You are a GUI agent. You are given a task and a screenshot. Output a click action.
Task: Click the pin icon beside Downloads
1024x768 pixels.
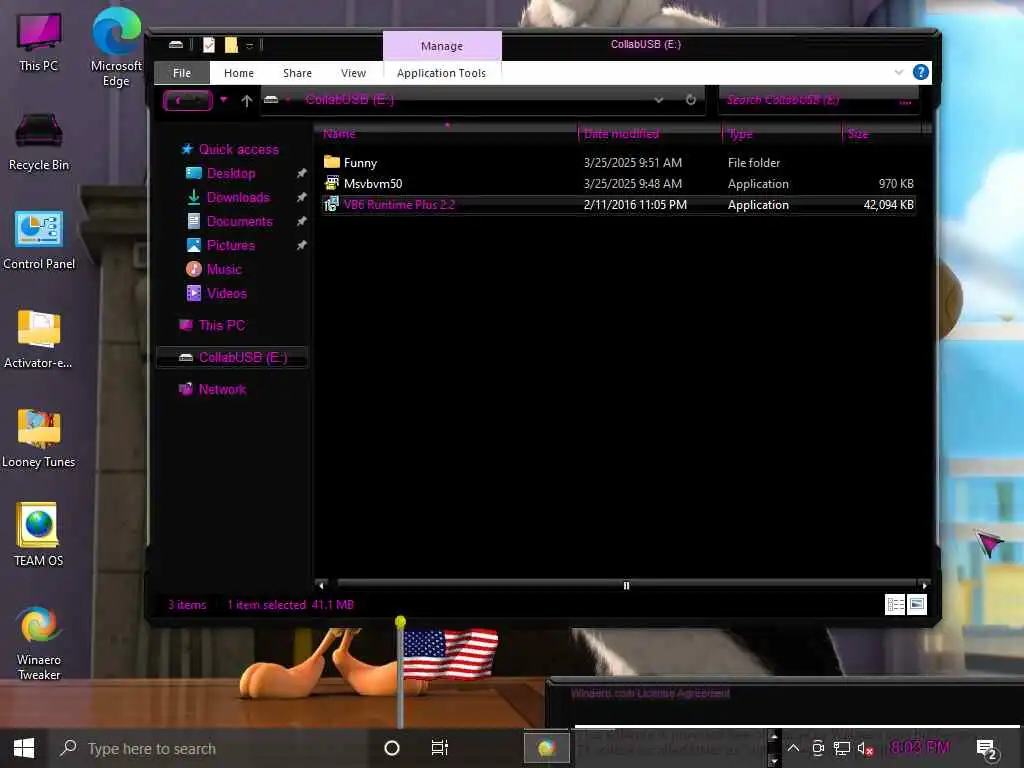click(301, 197)
